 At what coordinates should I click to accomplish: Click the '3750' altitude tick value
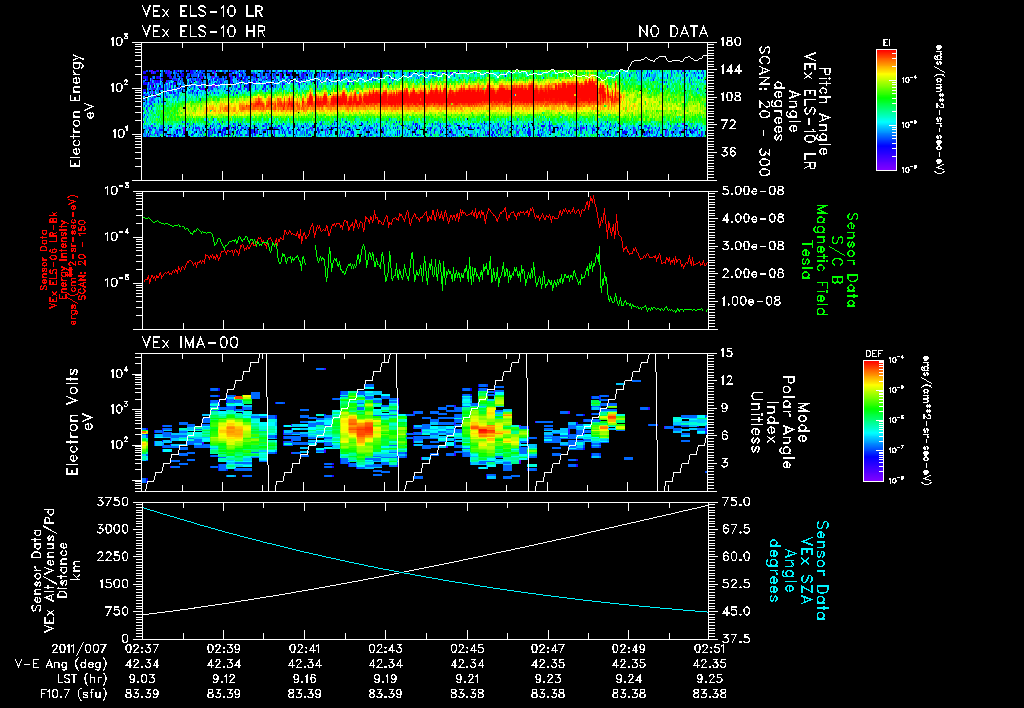112,502
